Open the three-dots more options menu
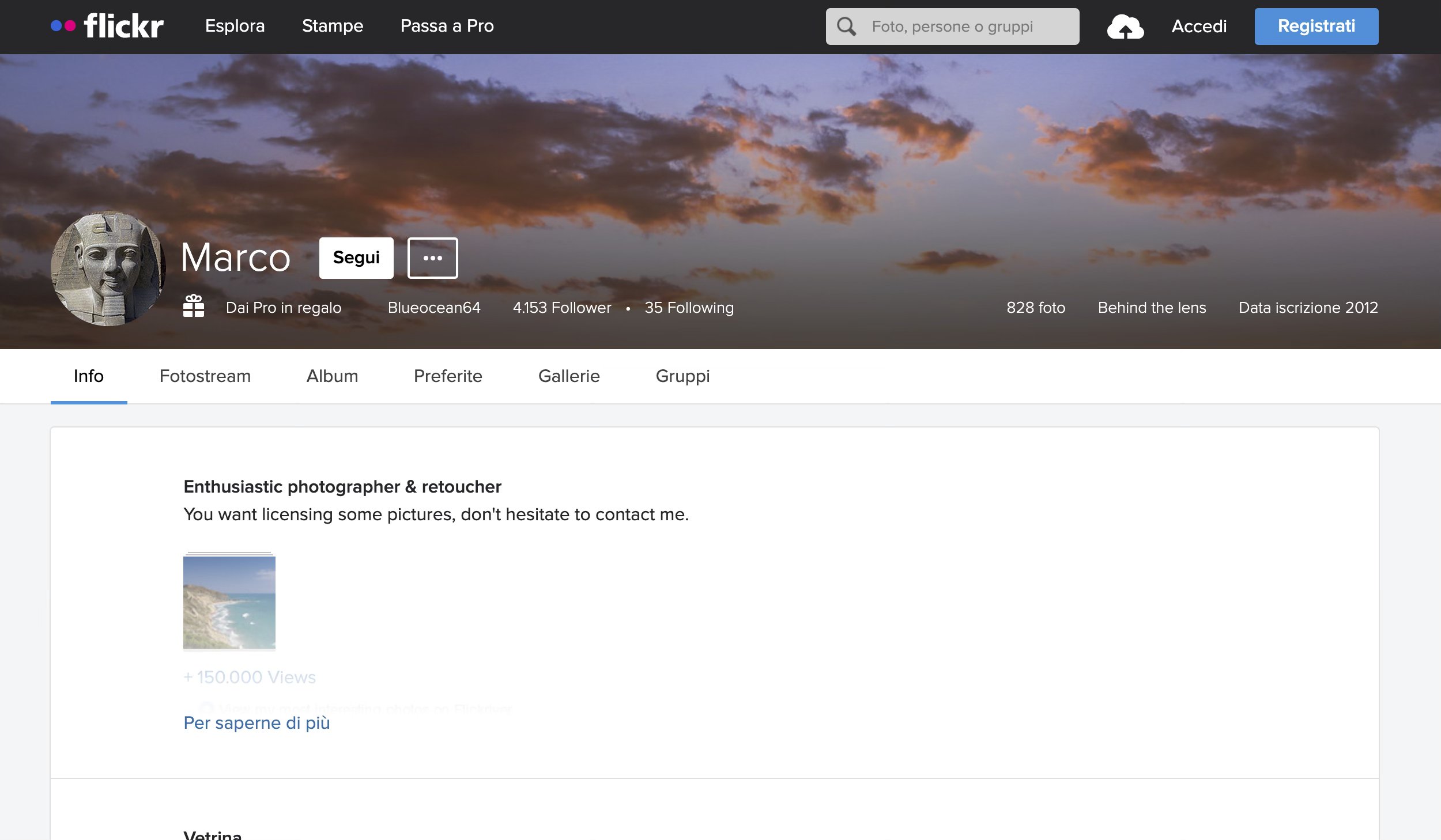 point(432,258)
